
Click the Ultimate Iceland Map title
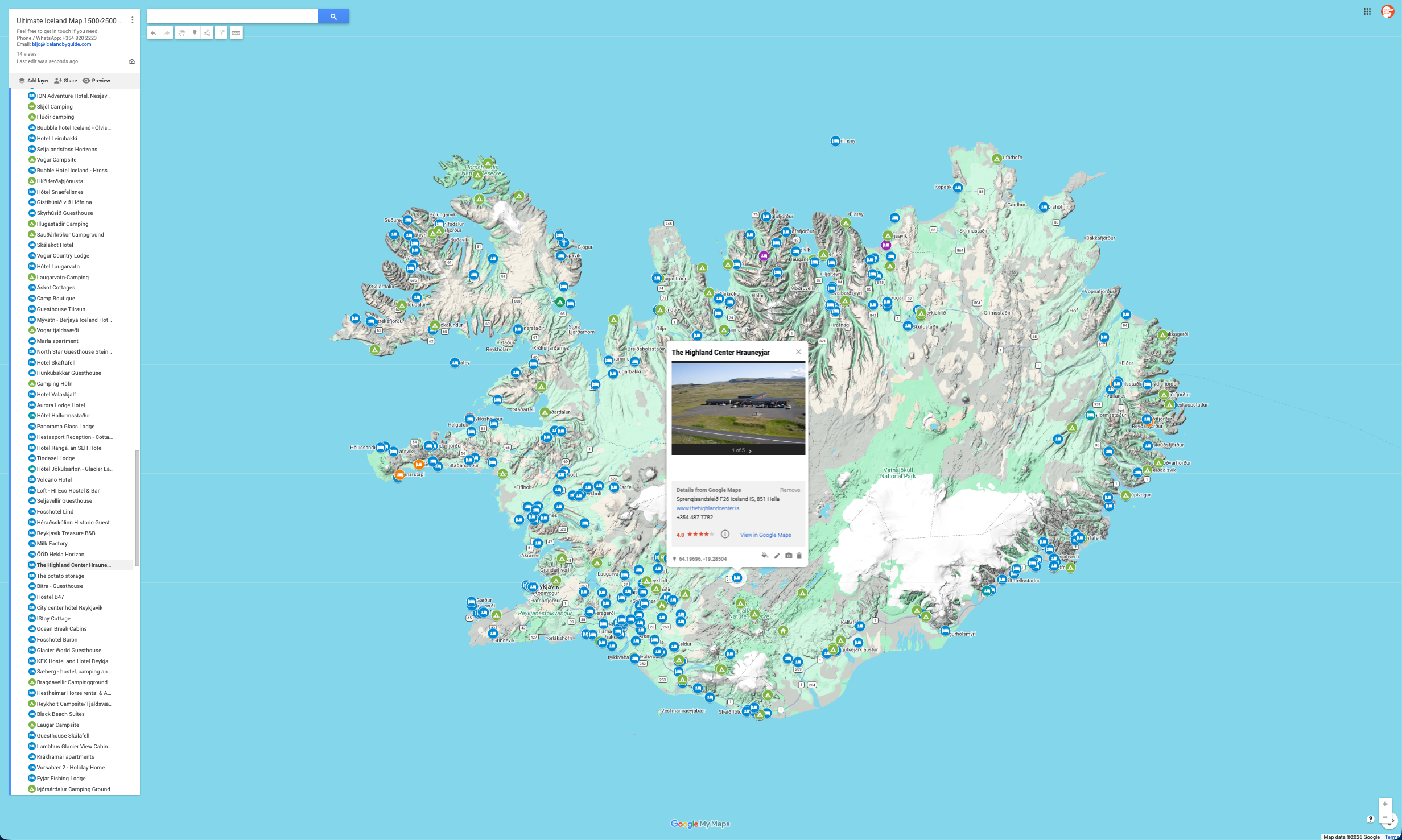tap(69, 21)
